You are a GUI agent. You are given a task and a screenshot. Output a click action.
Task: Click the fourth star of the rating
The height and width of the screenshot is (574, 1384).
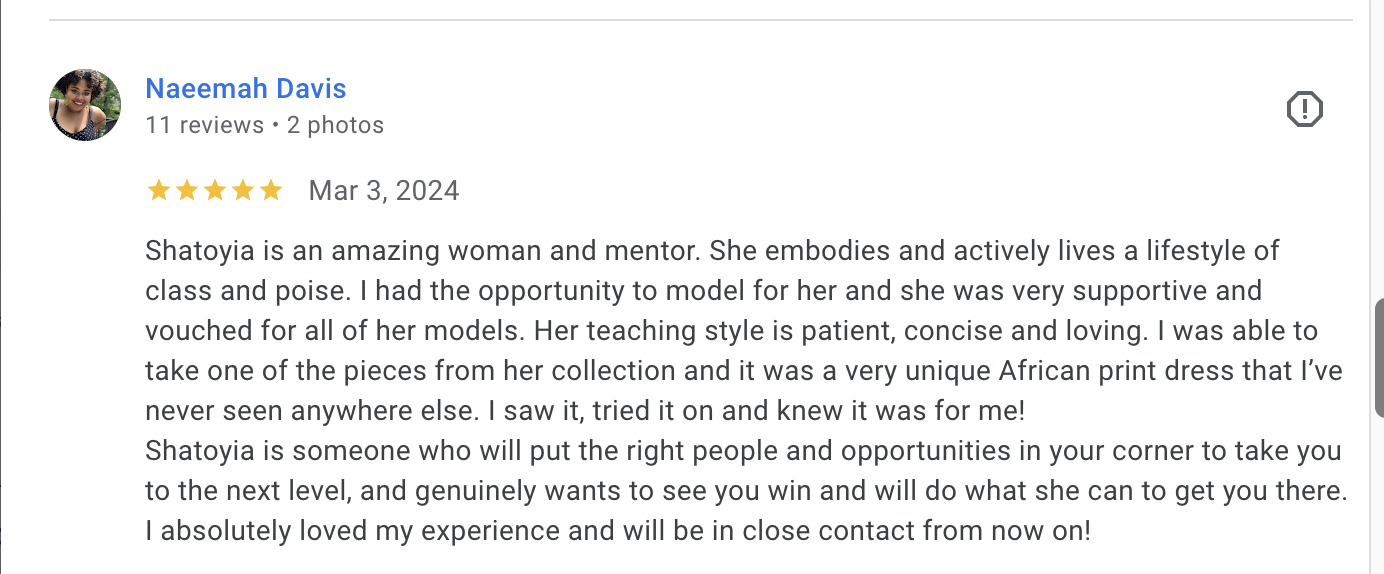(x=242, y=190)
